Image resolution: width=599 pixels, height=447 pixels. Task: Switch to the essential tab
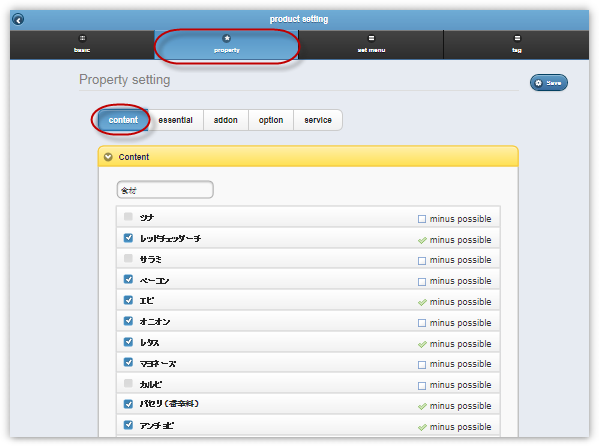click(x=175, y=120)
